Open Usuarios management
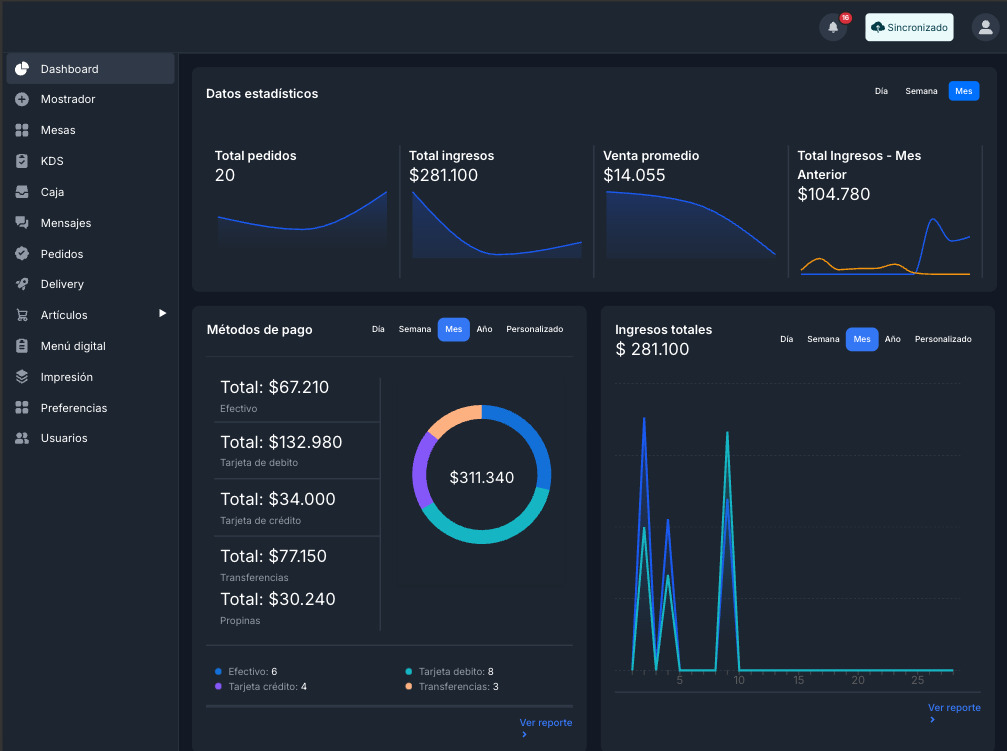1007x751 pixels. tap(91, 438)
